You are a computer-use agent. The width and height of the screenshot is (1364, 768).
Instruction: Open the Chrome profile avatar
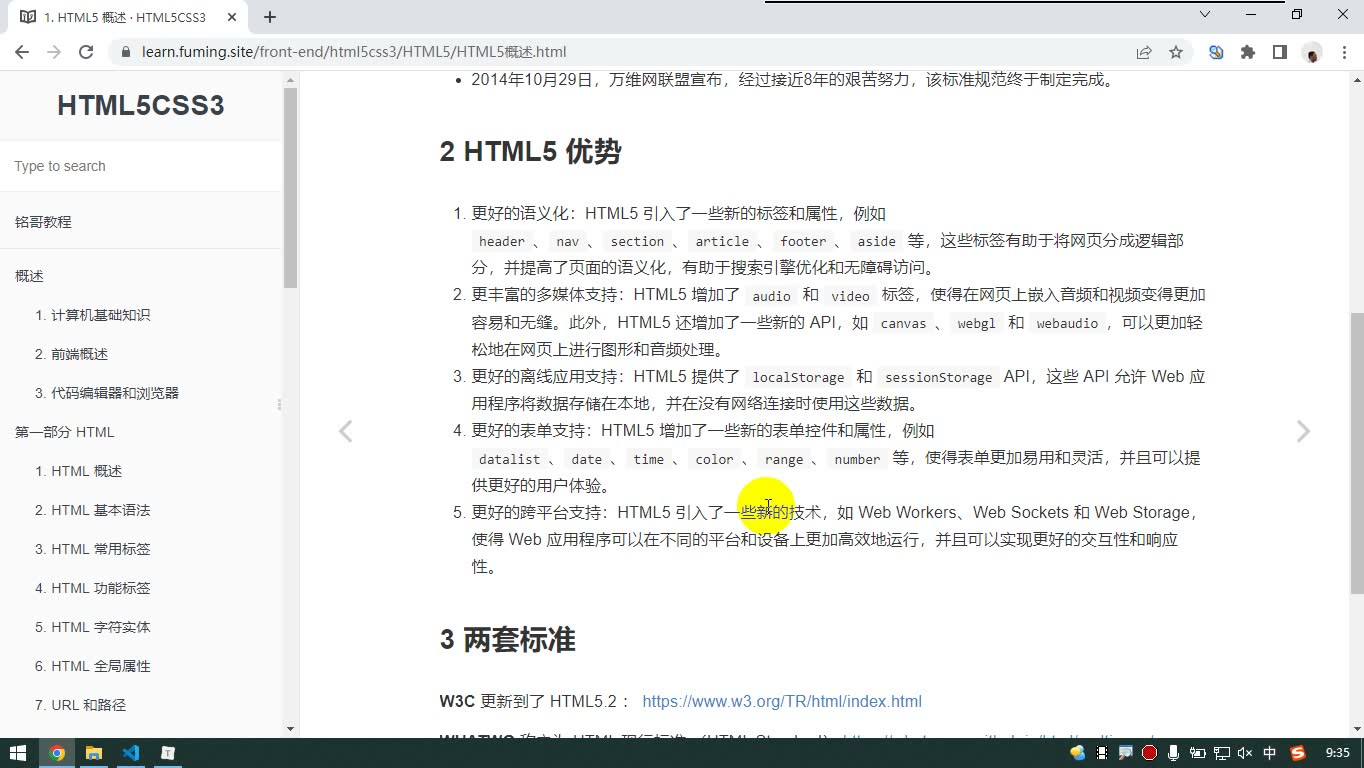(x=1312, y=52)
